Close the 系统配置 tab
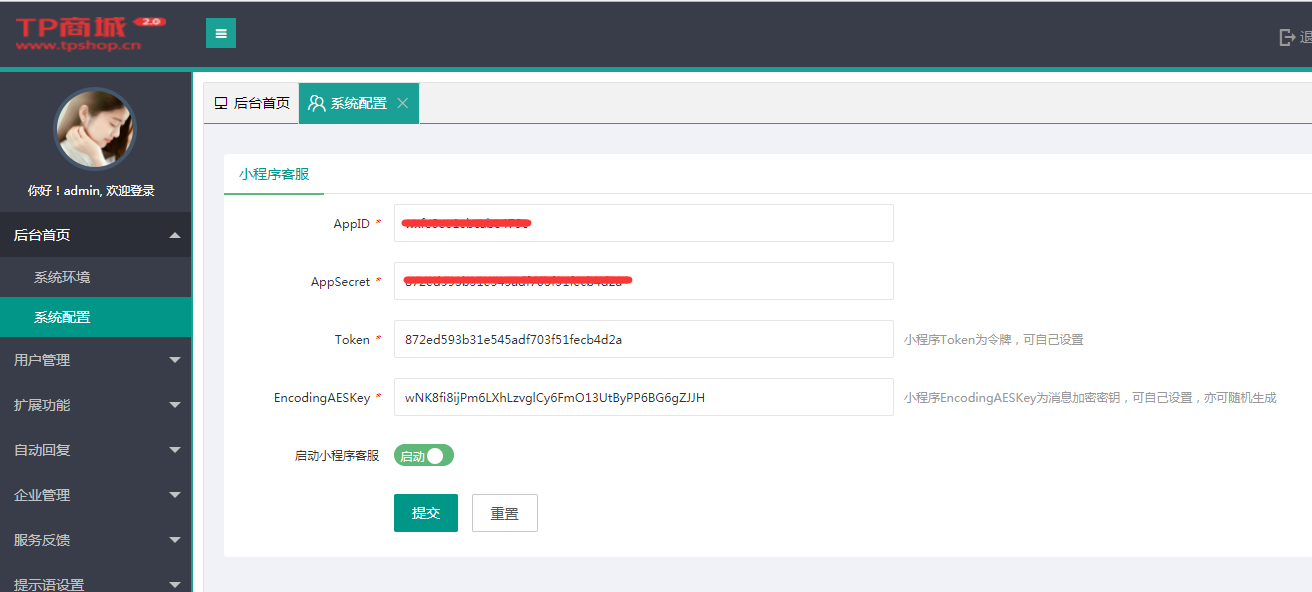 (403, 103)
